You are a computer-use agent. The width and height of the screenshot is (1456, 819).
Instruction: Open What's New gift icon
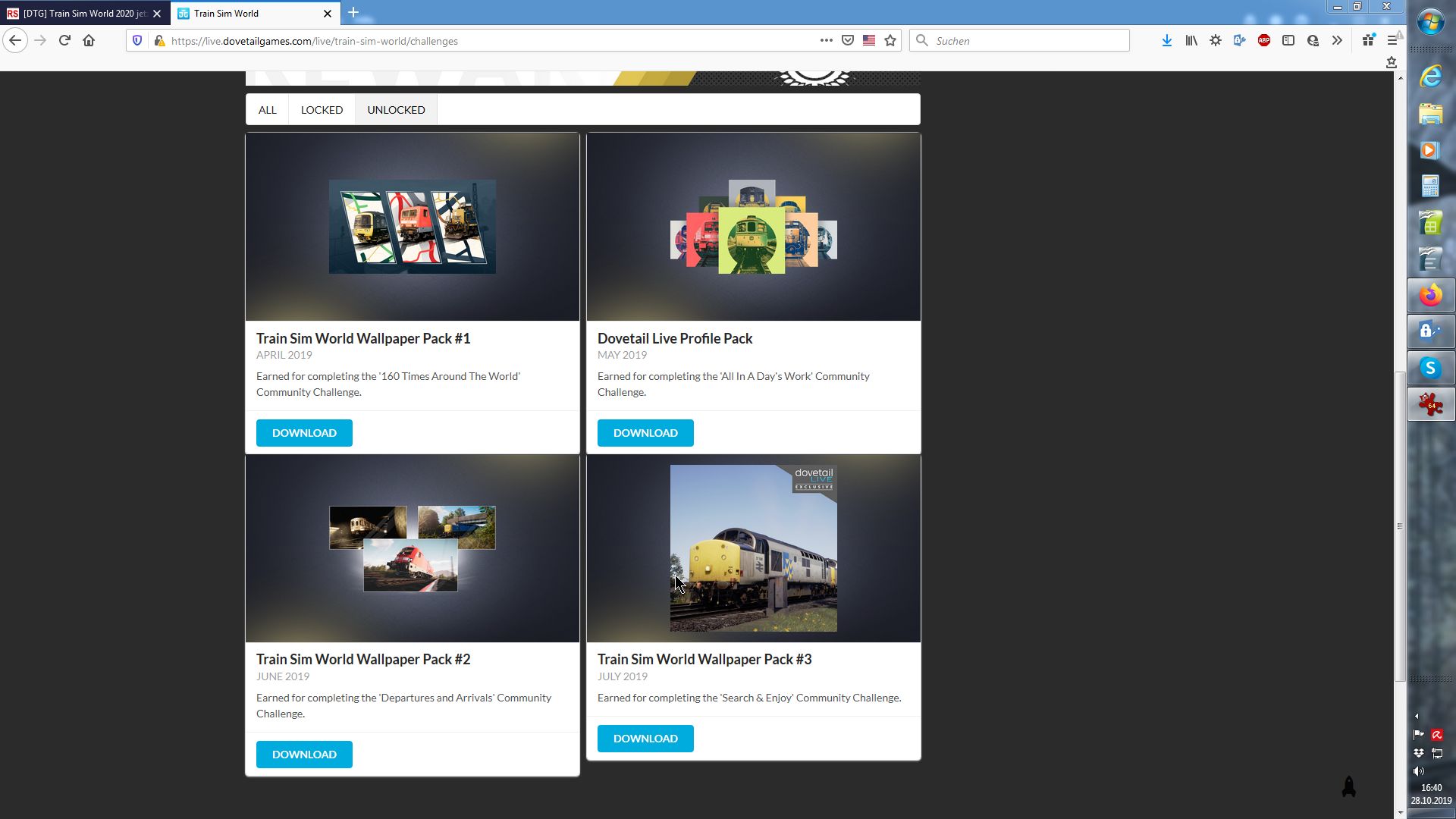click(x=1368, y=41)
